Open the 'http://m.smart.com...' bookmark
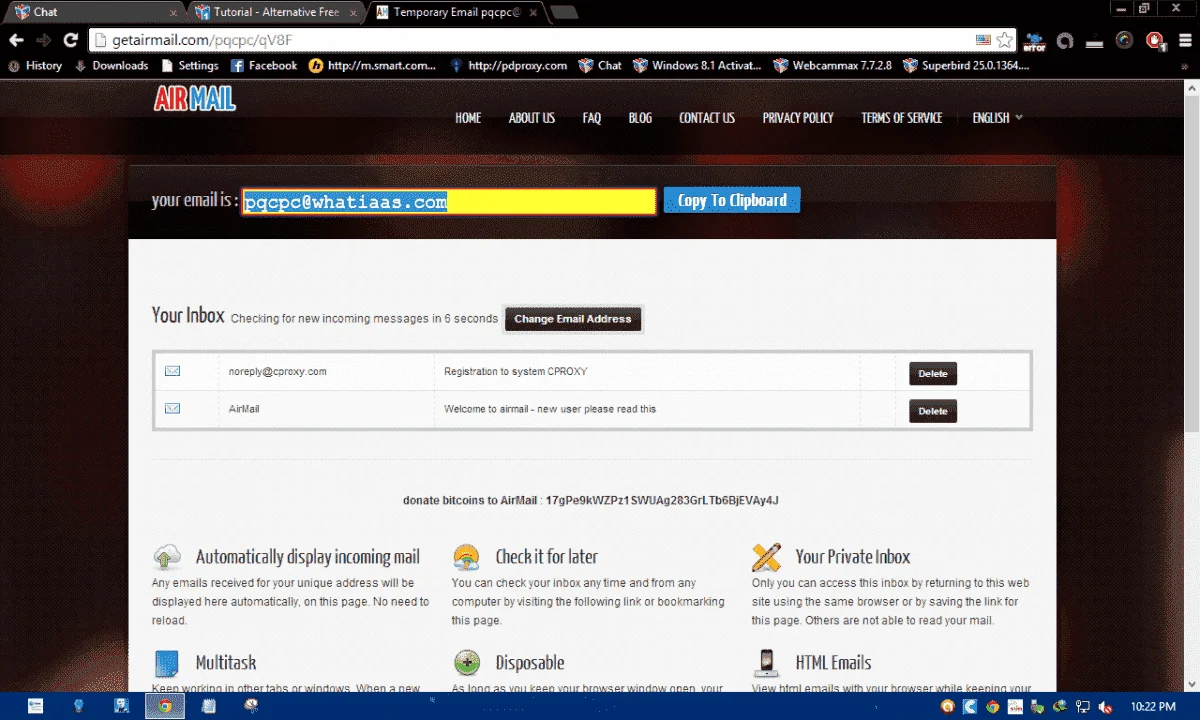 pyautogui.click(x=372, y=66)
